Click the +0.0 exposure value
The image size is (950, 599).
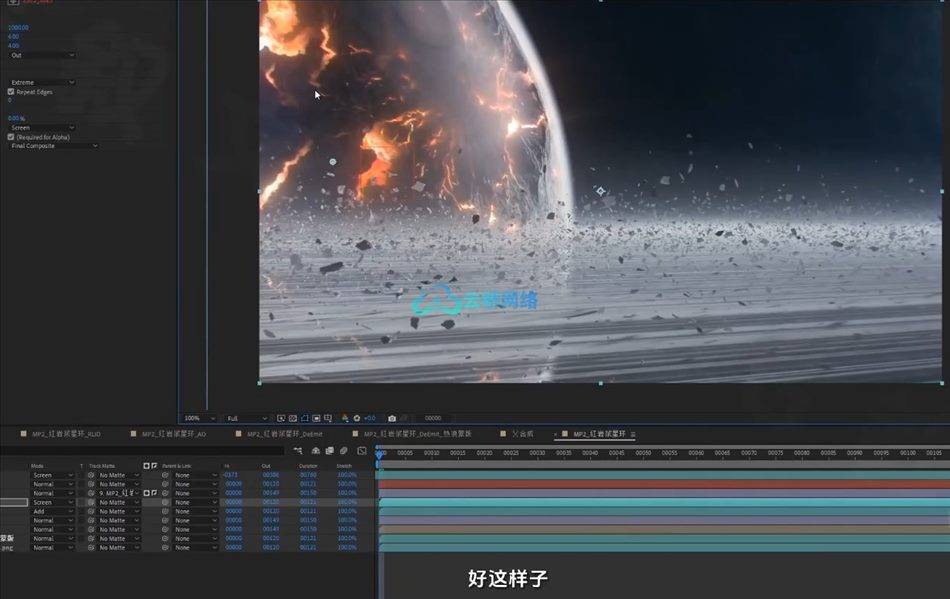point(370,419)
